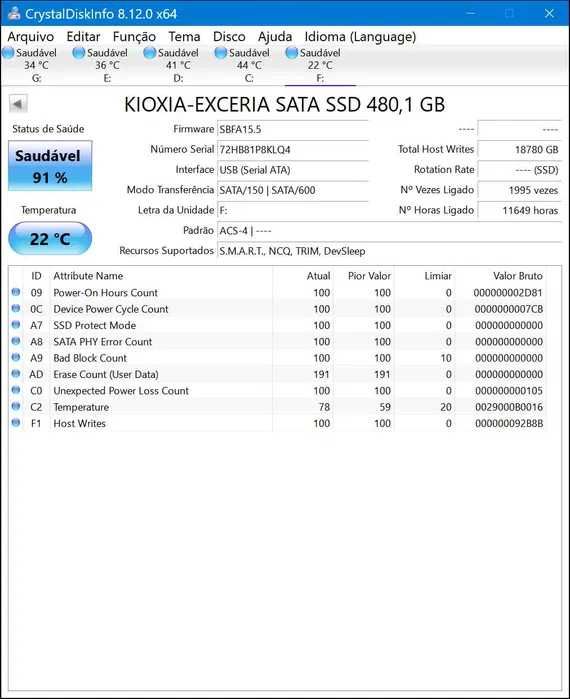Click the Nº Vezes Ligado value 1995 vezes
Viewport: 570px width, 699px height.
(519, 190)
